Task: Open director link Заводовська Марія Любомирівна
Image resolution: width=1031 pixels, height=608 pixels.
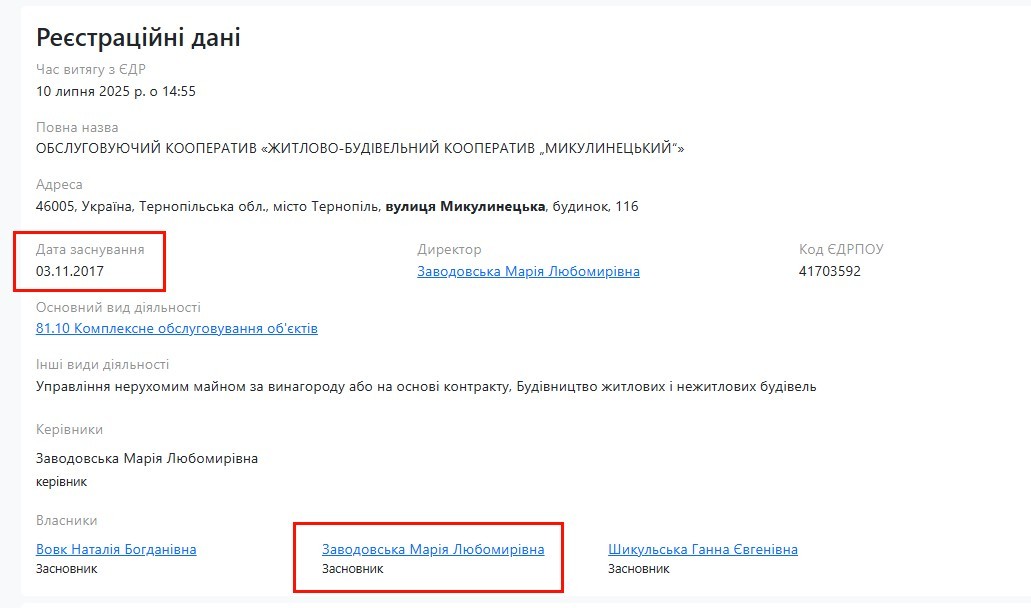Action: click(528, 271)
